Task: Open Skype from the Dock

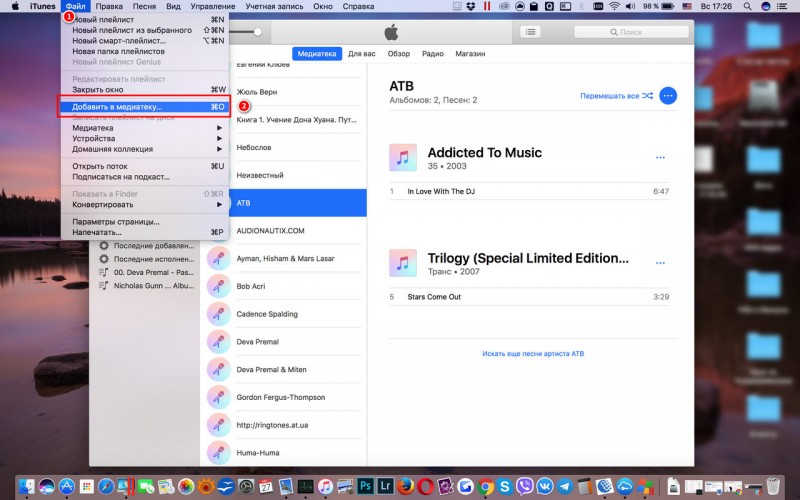Action: pyautogui.click(x=505, y=486)
